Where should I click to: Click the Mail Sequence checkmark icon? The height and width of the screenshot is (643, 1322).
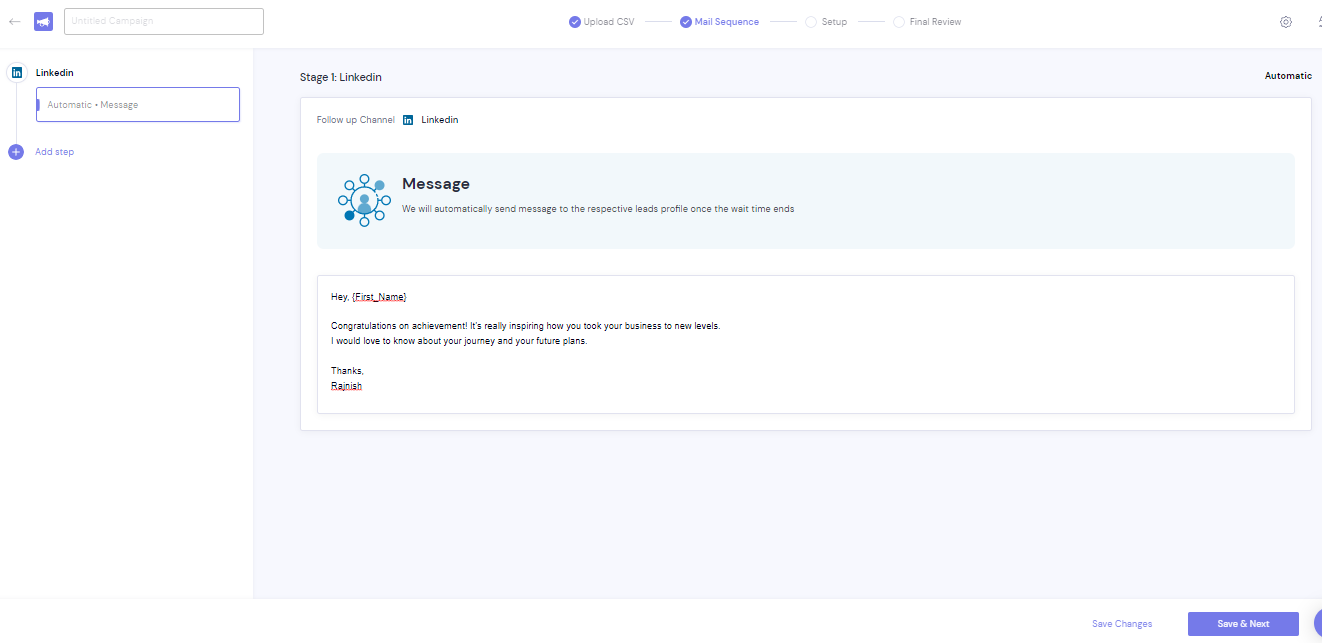tap(686, 22)
